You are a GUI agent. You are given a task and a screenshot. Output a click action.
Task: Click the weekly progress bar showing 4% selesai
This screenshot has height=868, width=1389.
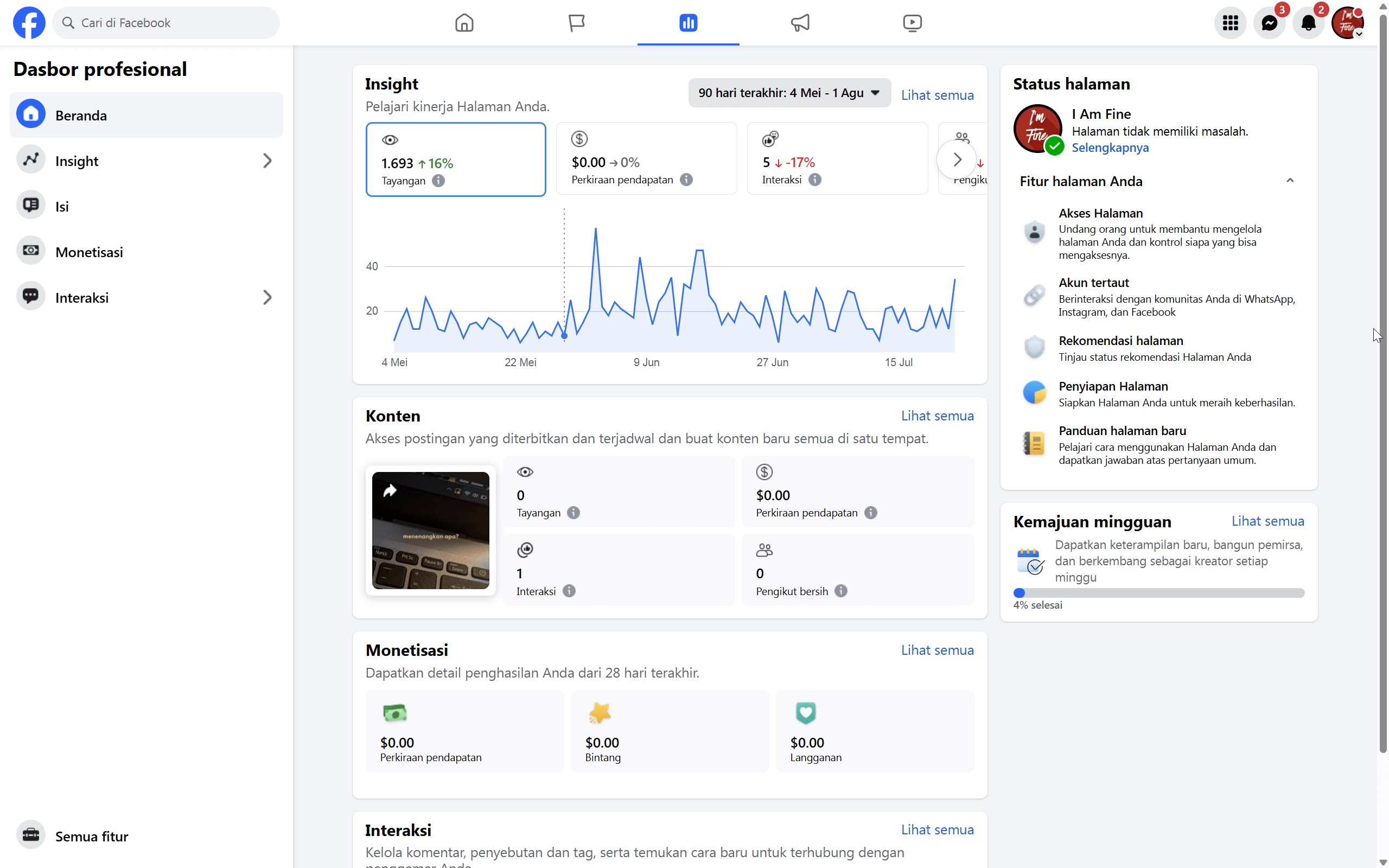1159,592
